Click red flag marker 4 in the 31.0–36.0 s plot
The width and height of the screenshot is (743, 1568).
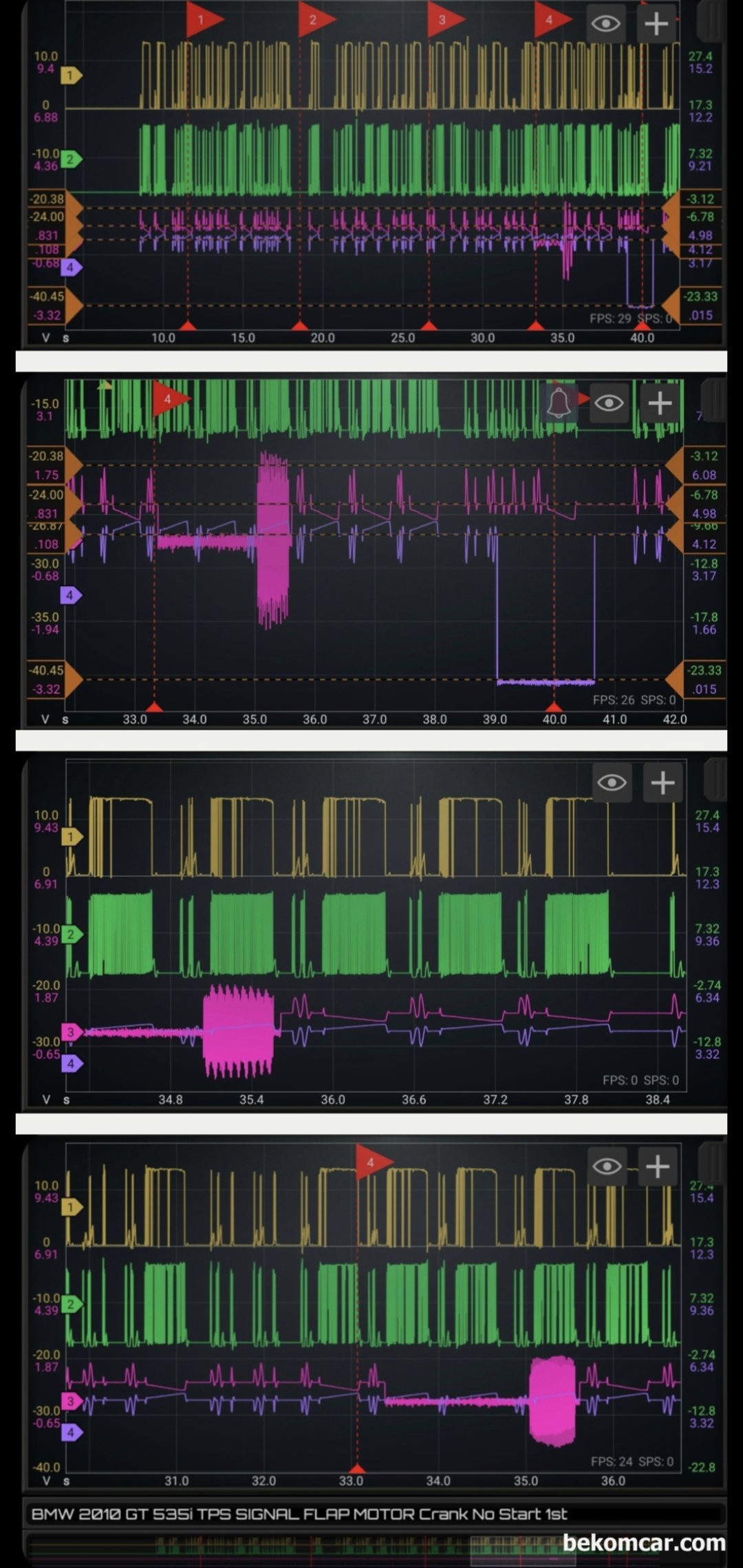click(x=374, y=1162)
